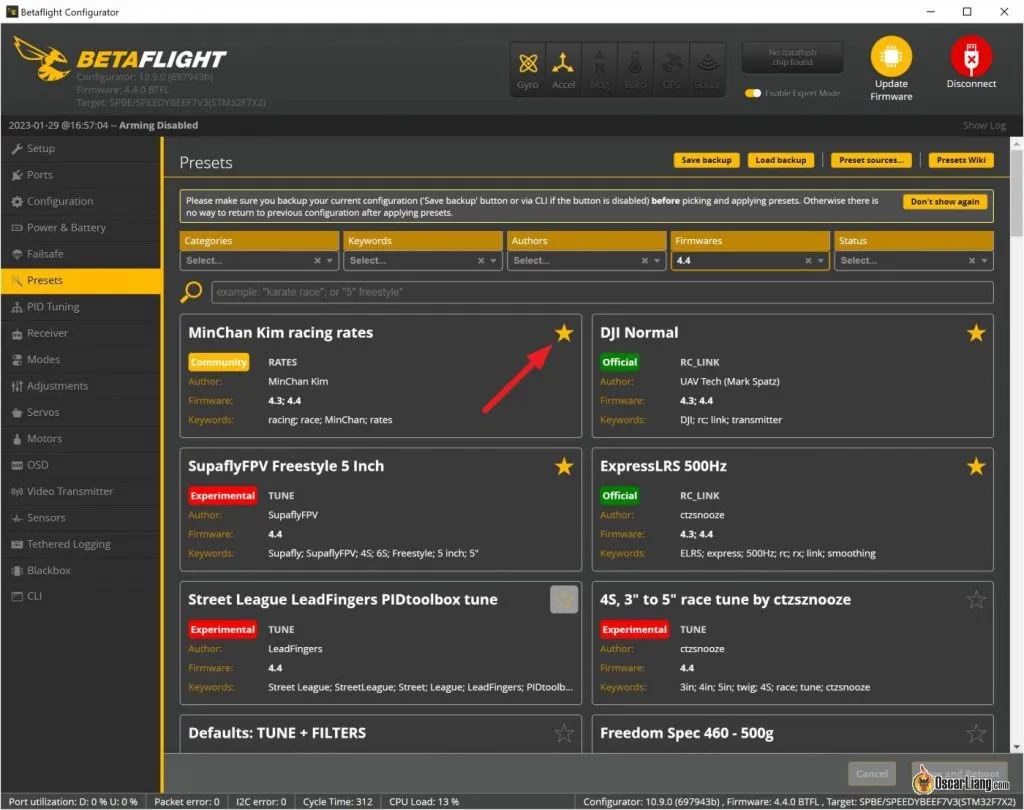Clear the Keywords filter selection
Screen dimensions: 1024x810
click(481, 261)
